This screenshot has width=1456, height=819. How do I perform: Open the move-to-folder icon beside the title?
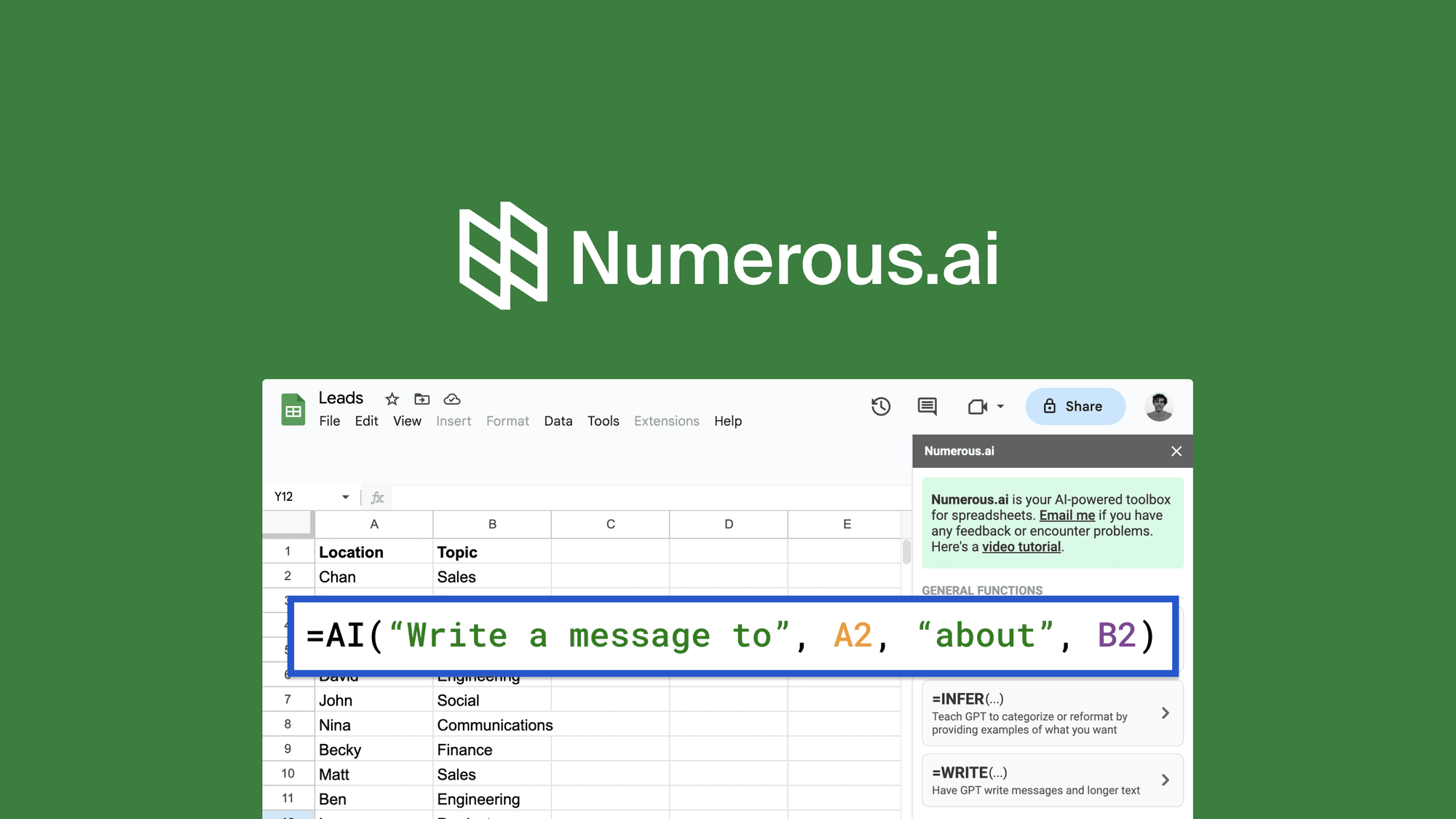(x=422, y=399)
